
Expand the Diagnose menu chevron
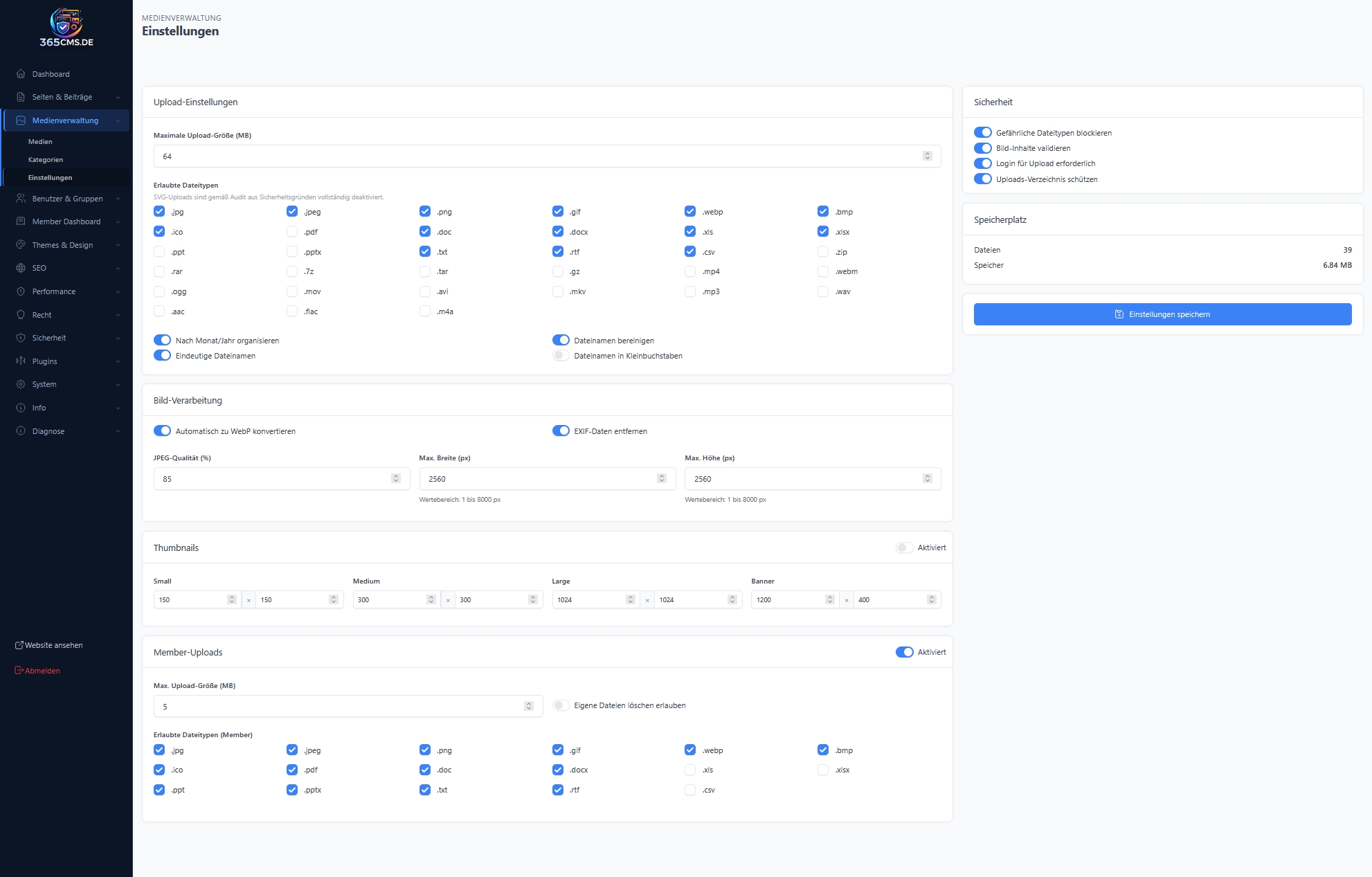118,431
